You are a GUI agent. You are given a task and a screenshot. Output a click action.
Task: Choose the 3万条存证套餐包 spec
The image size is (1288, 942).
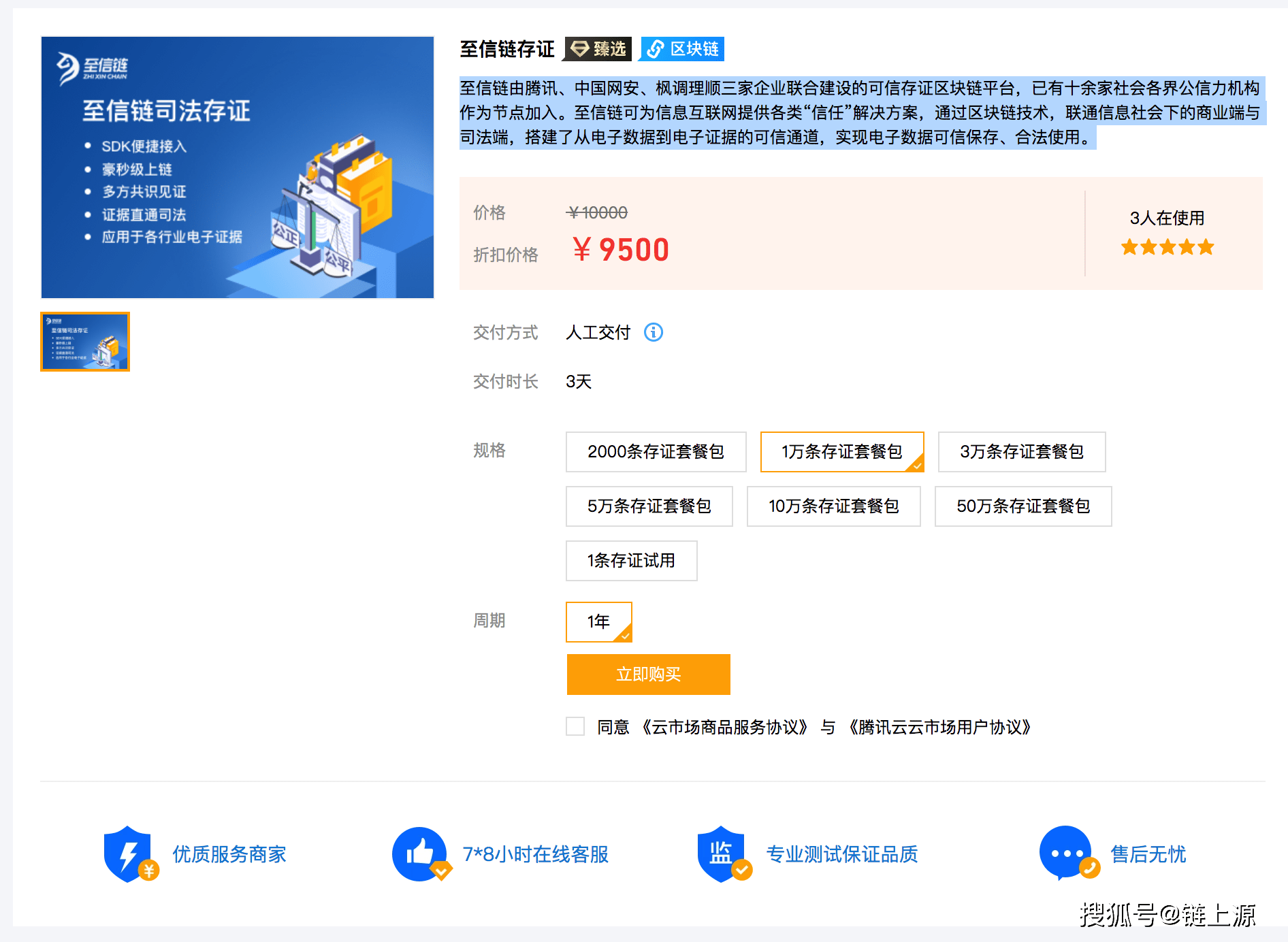[1022, 452]
